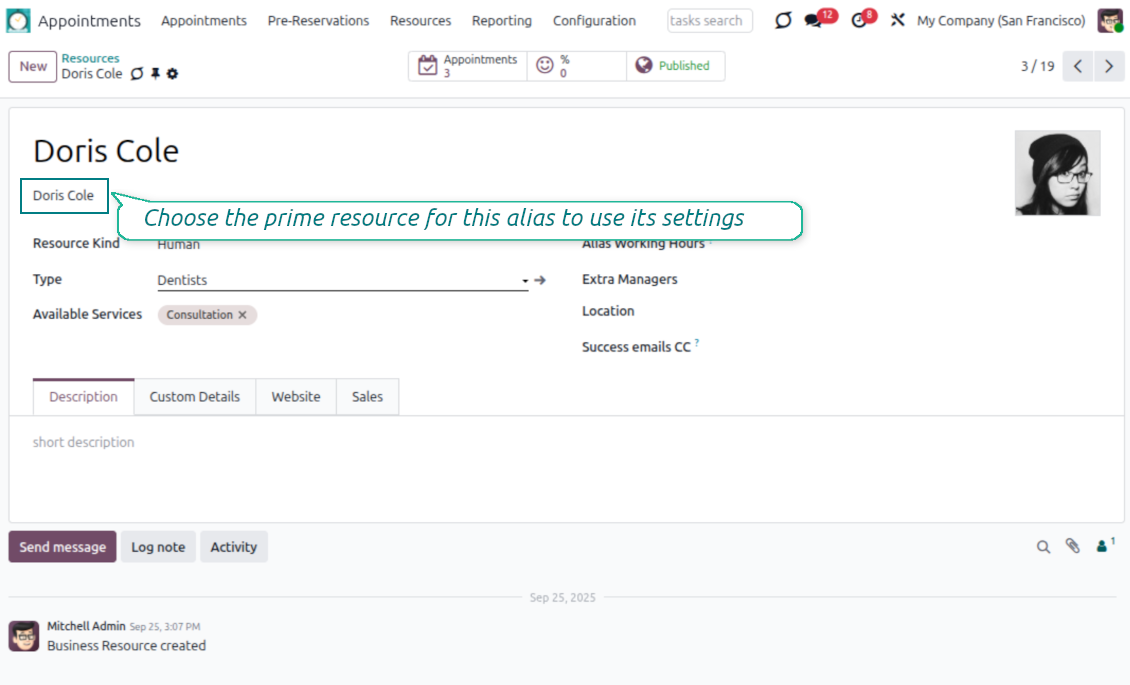1130x685 pixels.
Task: Remove the Consultation service tag
Action: point(242,315)
